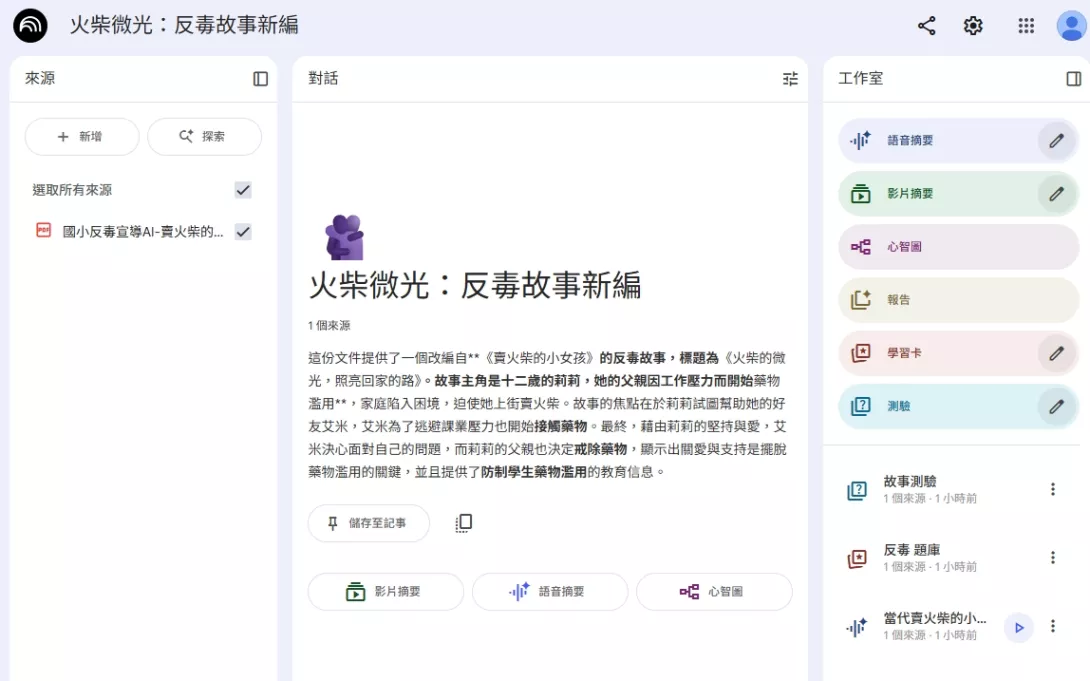Open more options for 當代賣火柴 audio
Screen dimensions: 1090x681
1052,626
